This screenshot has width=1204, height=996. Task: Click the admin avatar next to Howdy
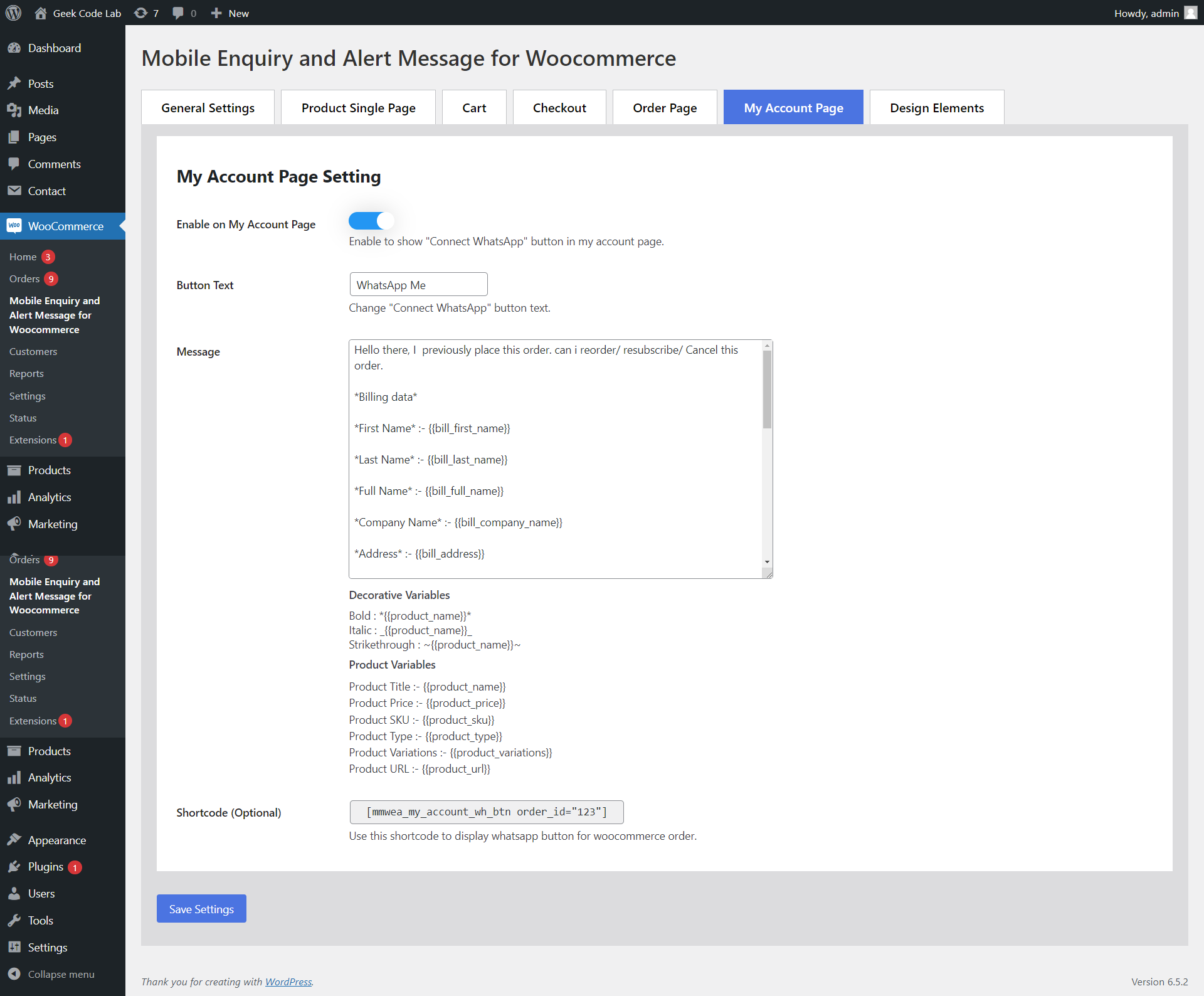click(1190, 13)
